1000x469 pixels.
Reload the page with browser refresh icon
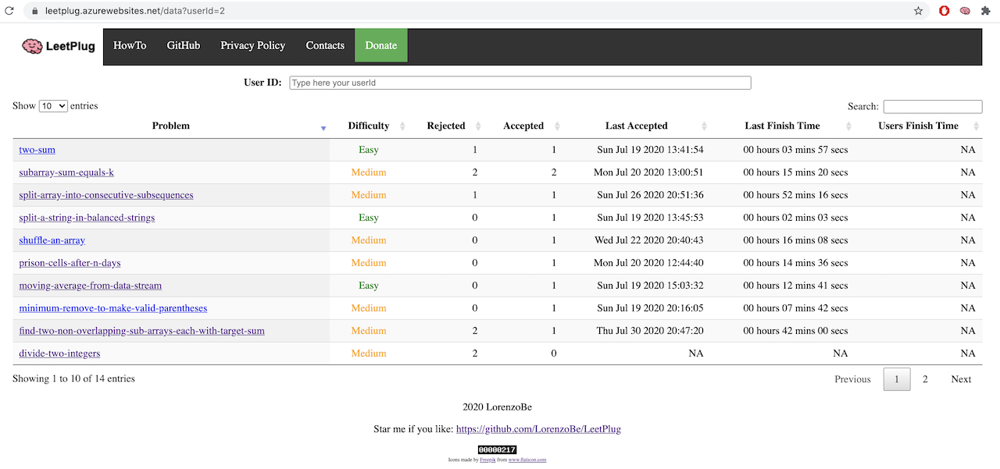9,11
